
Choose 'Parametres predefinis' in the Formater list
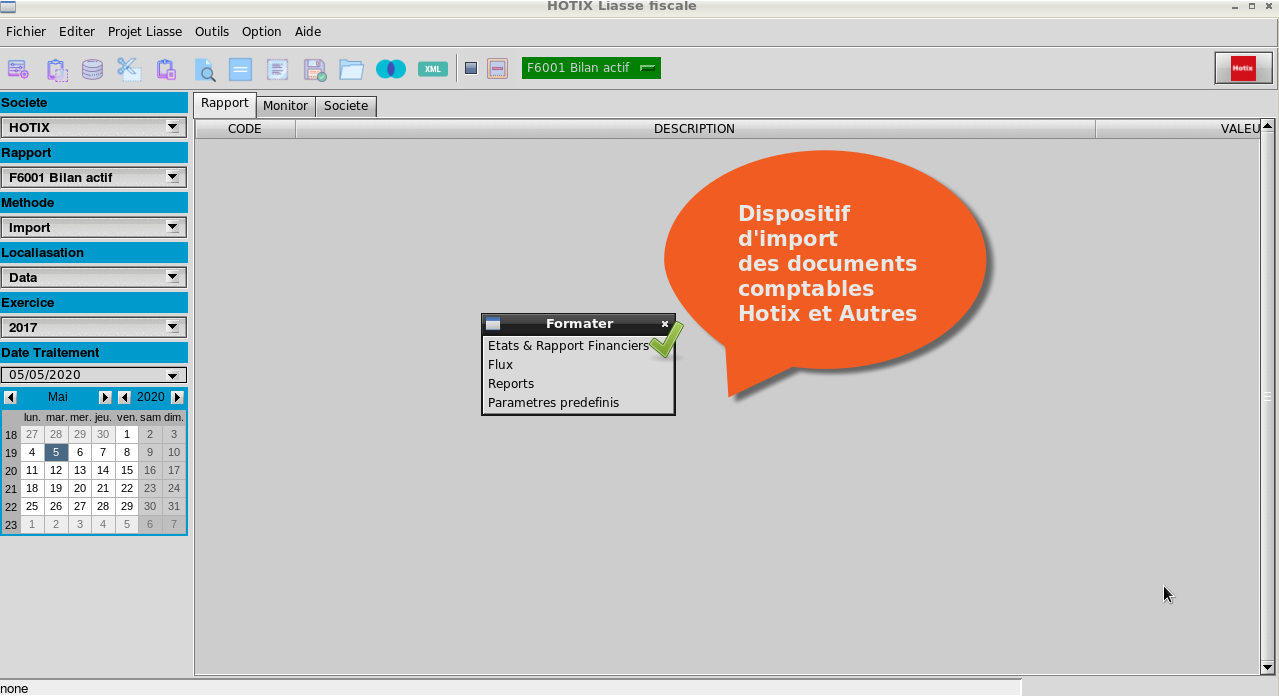tap(553, 402)
